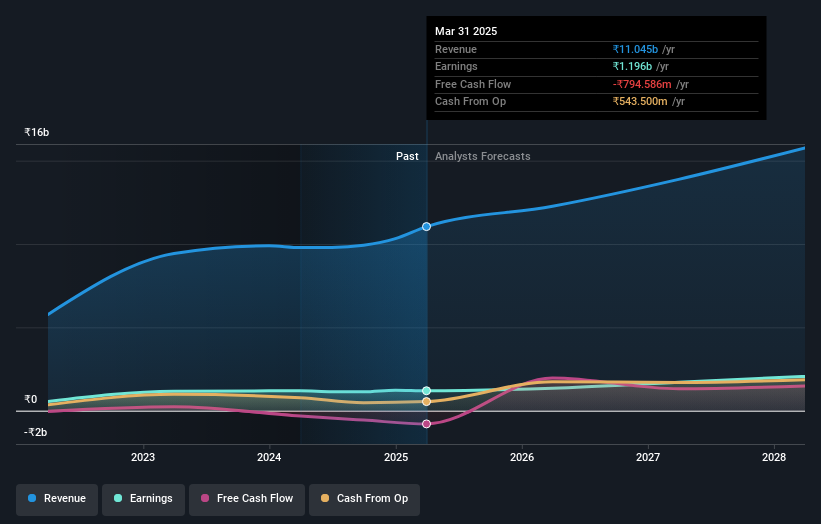The image size is (821, 524).
Task: Toggle the Revenue series legend button
Action: tap(57, 499)
